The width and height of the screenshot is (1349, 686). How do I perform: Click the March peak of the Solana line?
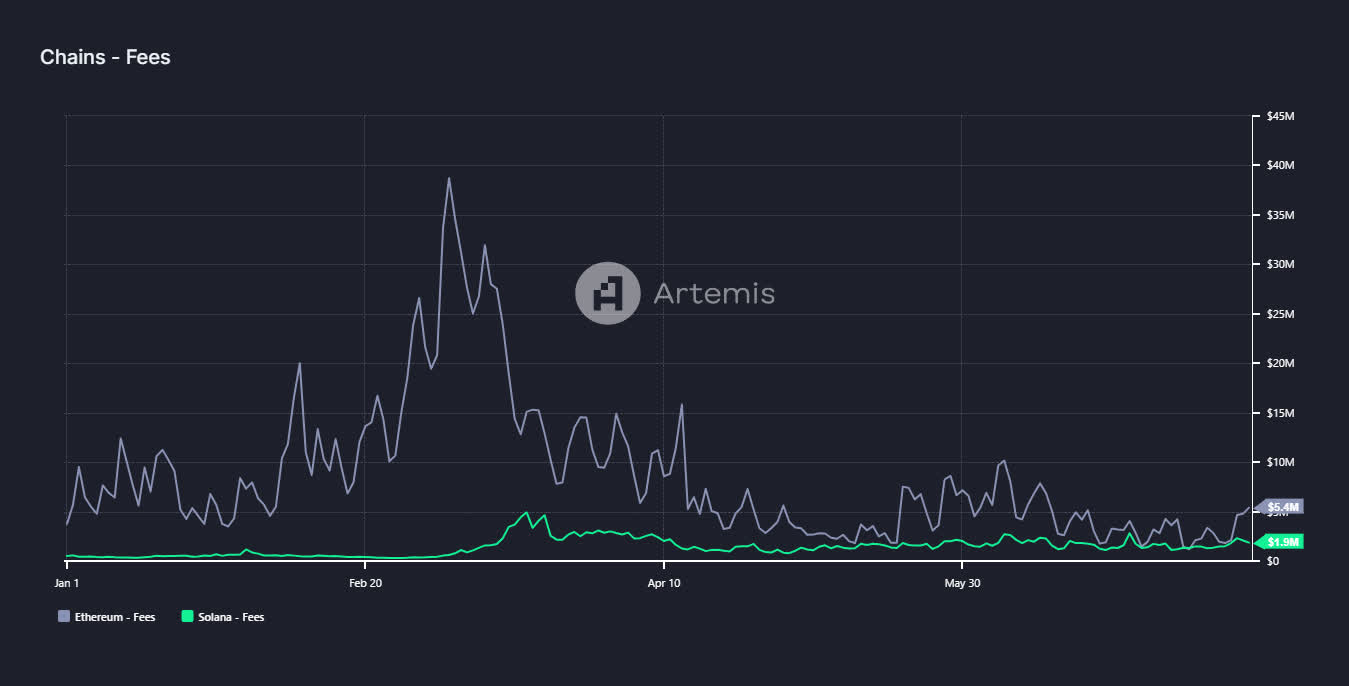pyautogui.click(x=528, y=510)
